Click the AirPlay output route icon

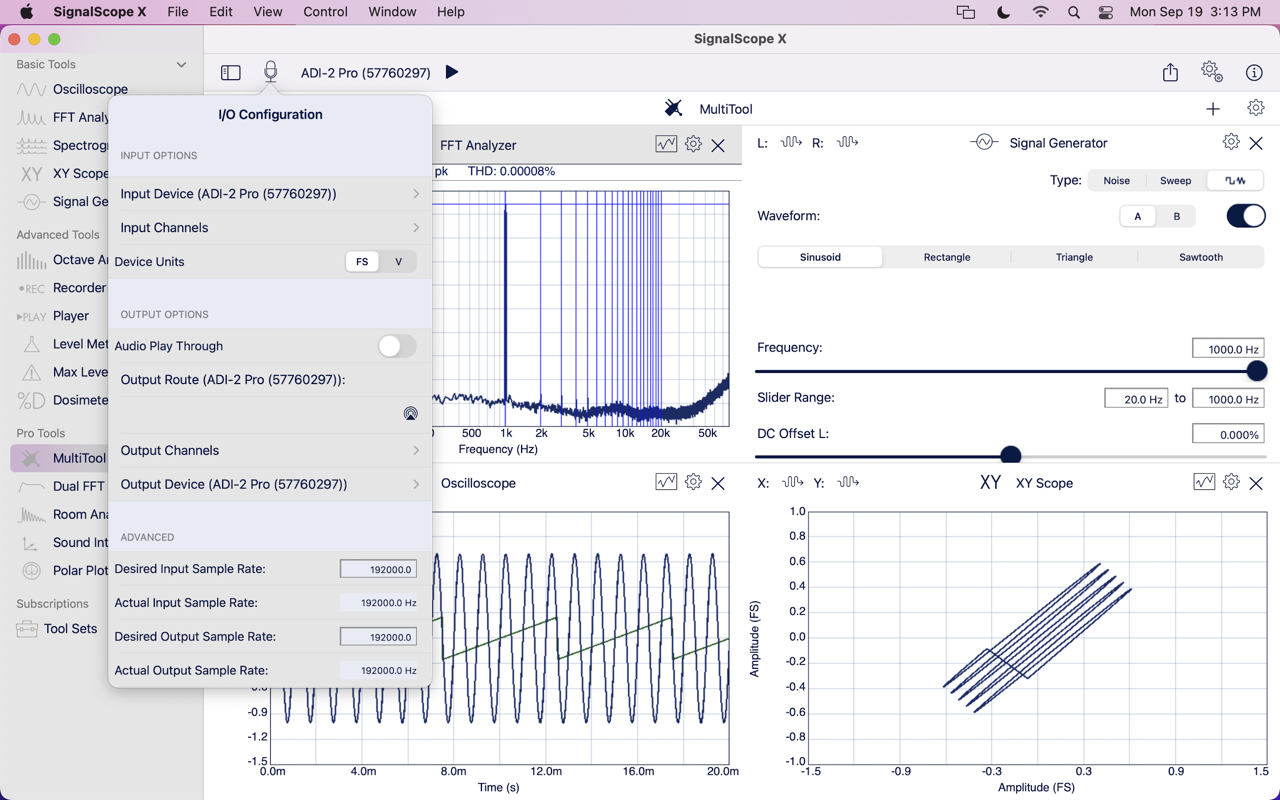[x=410, y=413]
